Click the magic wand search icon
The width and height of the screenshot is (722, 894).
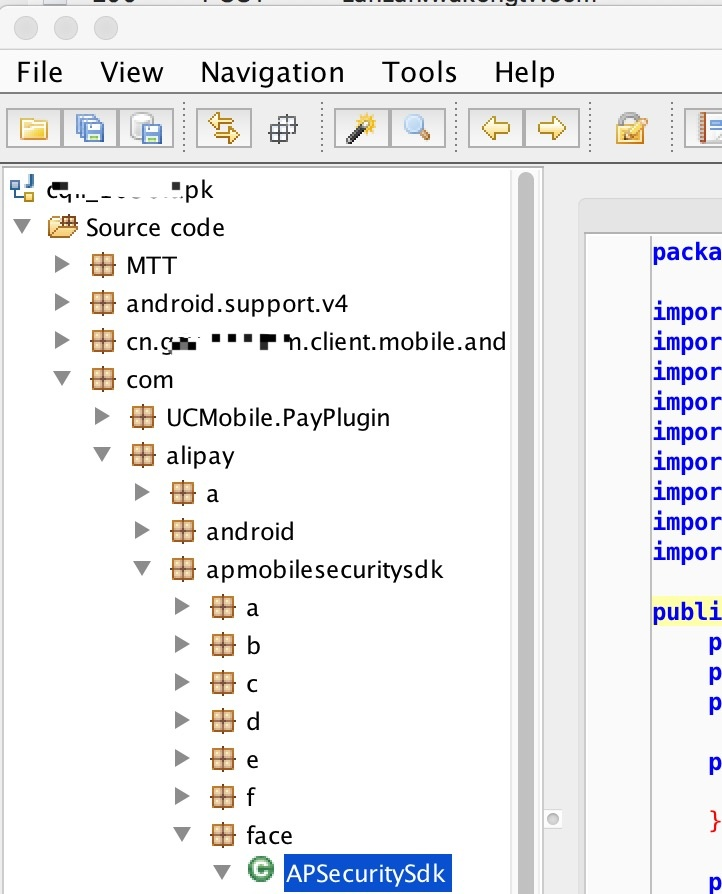click(x=362, y=128)
